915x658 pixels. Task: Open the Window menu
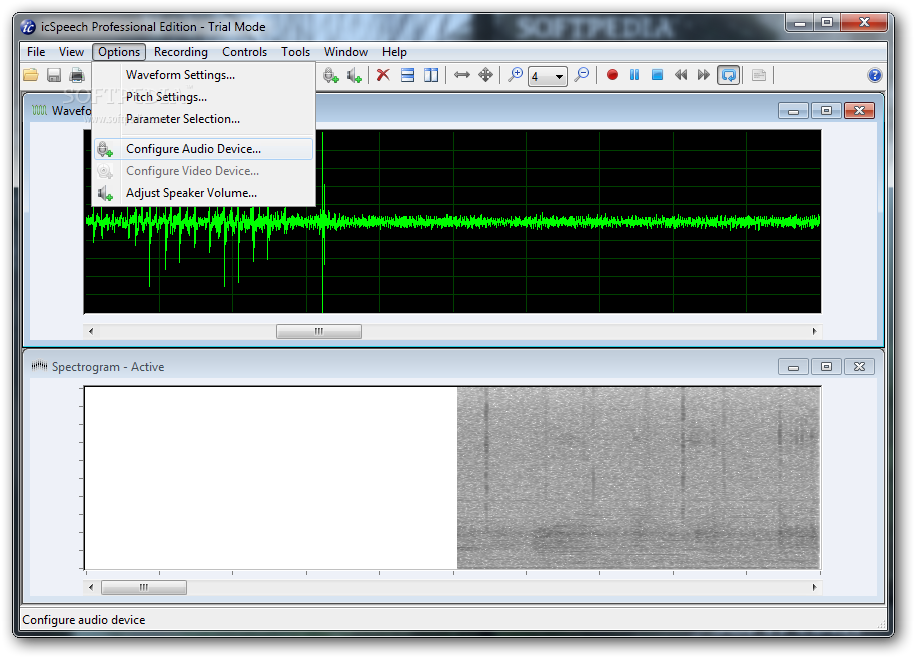(346, 52)
